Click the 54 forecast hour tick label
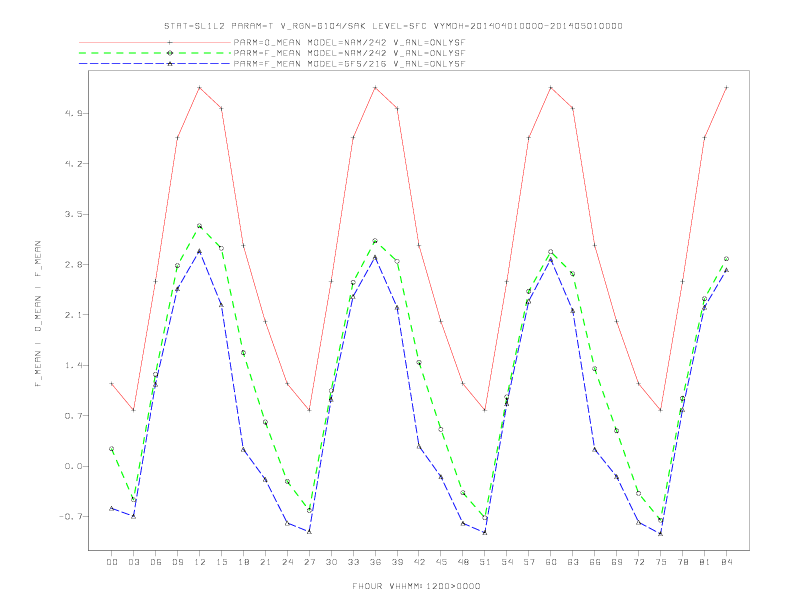Screen dimensions: 792x612 [507, 562]
